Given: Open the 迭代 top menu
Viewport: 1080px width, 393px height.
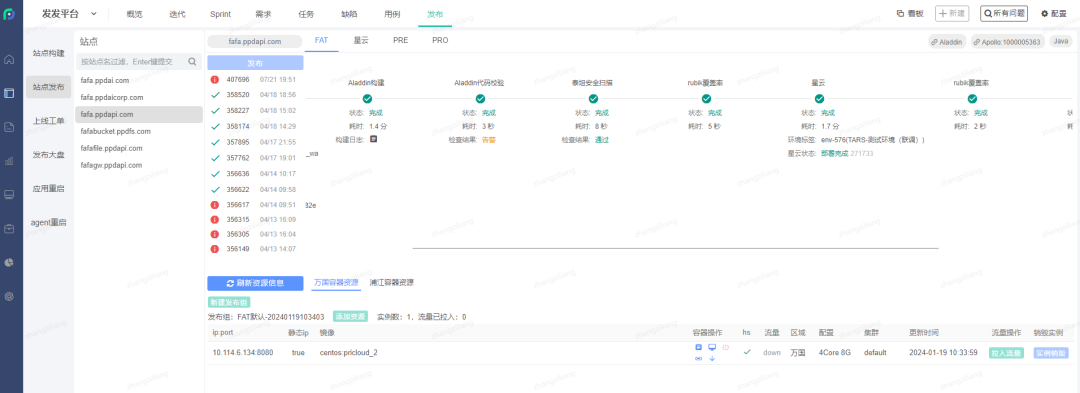Looking at the screenshot, I should [176, 13].
